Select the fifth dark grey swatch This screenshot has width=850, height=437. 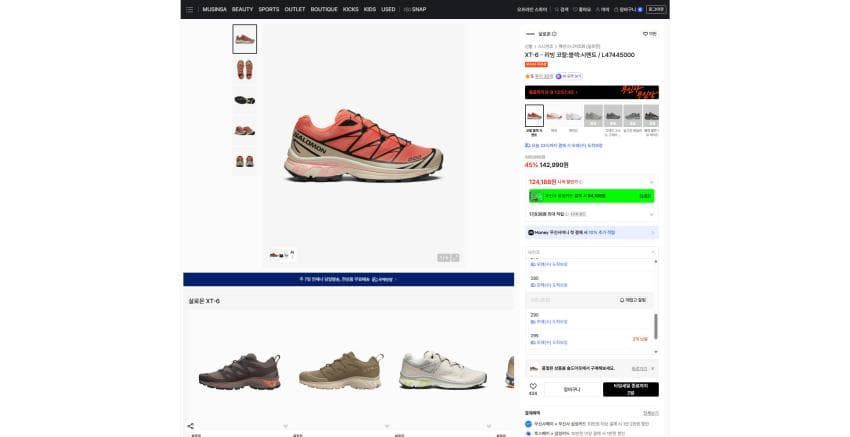point(613,116)
